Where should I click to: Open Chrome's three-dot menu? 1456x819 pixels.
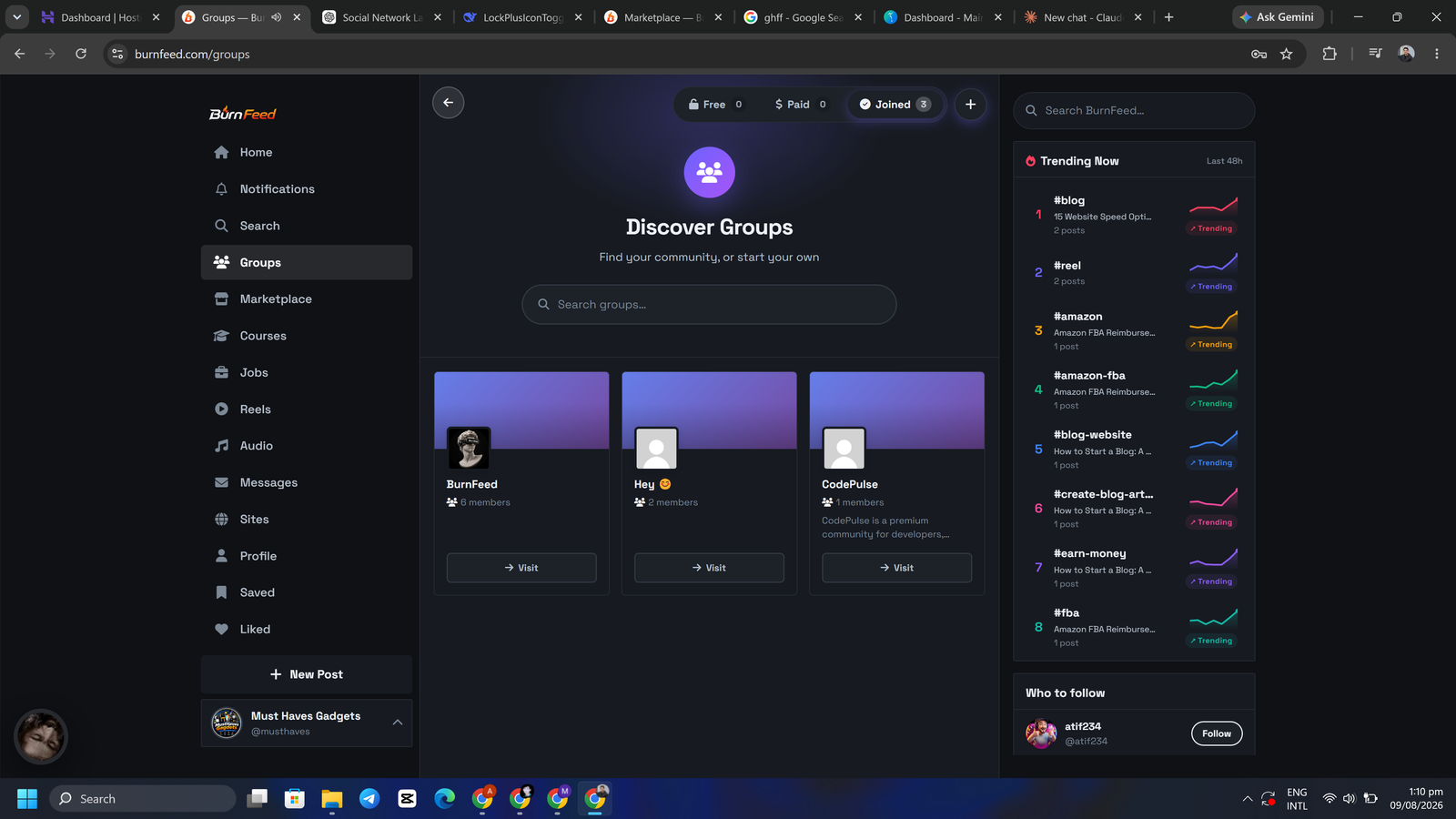tap(1437, 54)
